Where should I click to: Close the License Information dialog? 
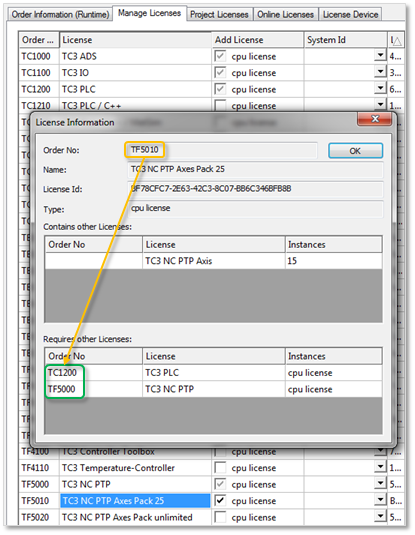(x=375, y=119)
